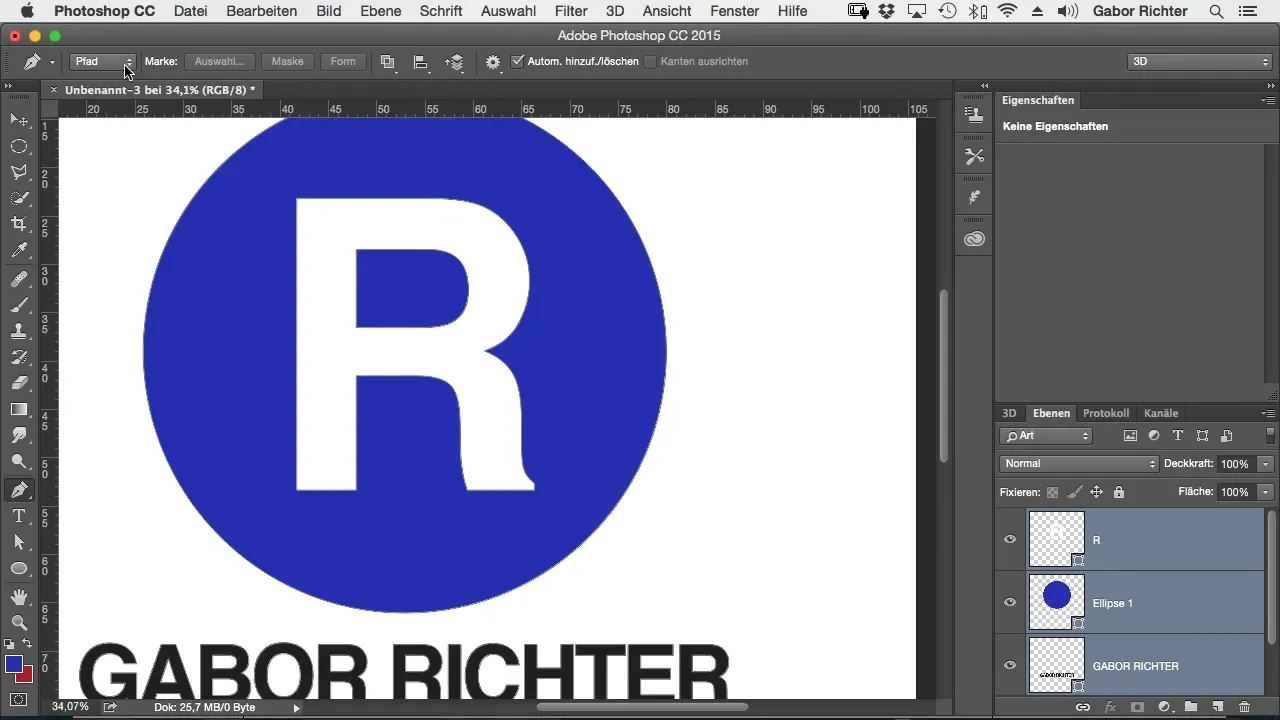The image size is (1280, 720).
Task: Open the Filter menu
Action: coord(571,11)
